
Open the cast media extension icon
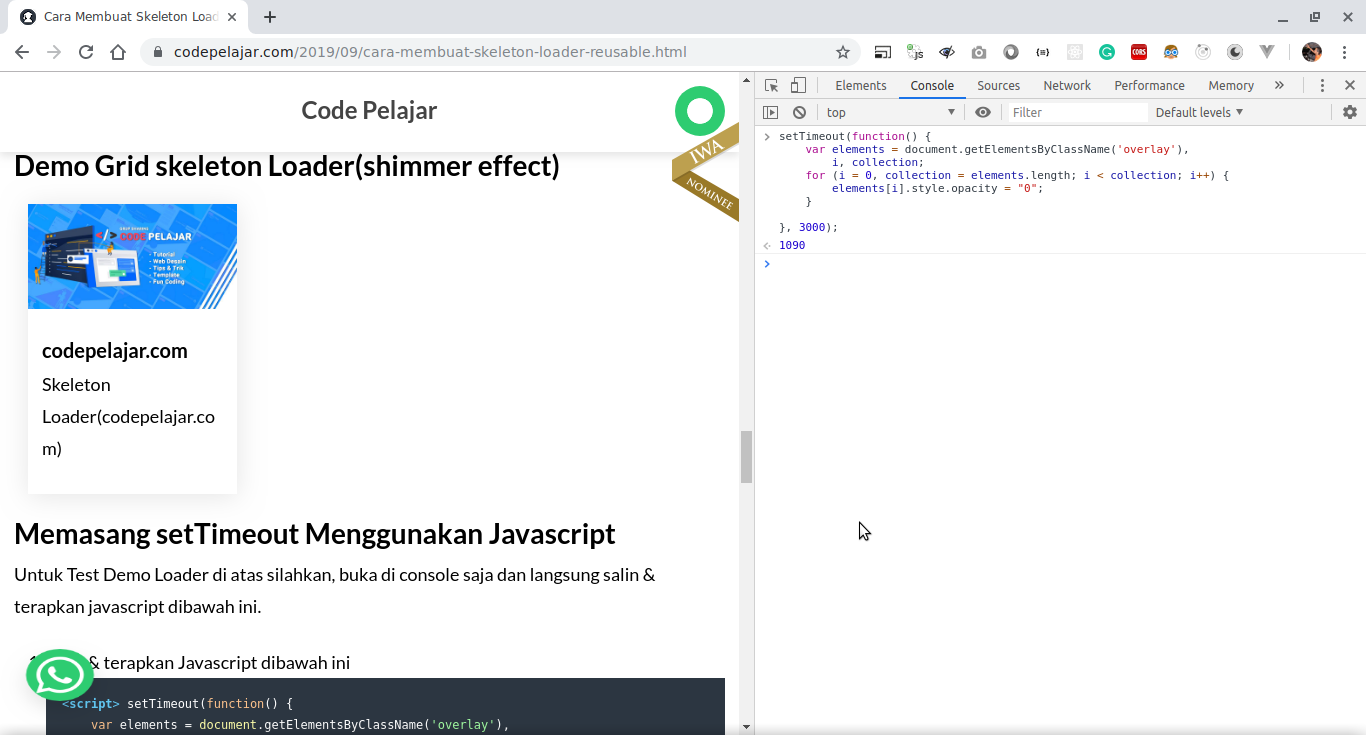(883, 52)
